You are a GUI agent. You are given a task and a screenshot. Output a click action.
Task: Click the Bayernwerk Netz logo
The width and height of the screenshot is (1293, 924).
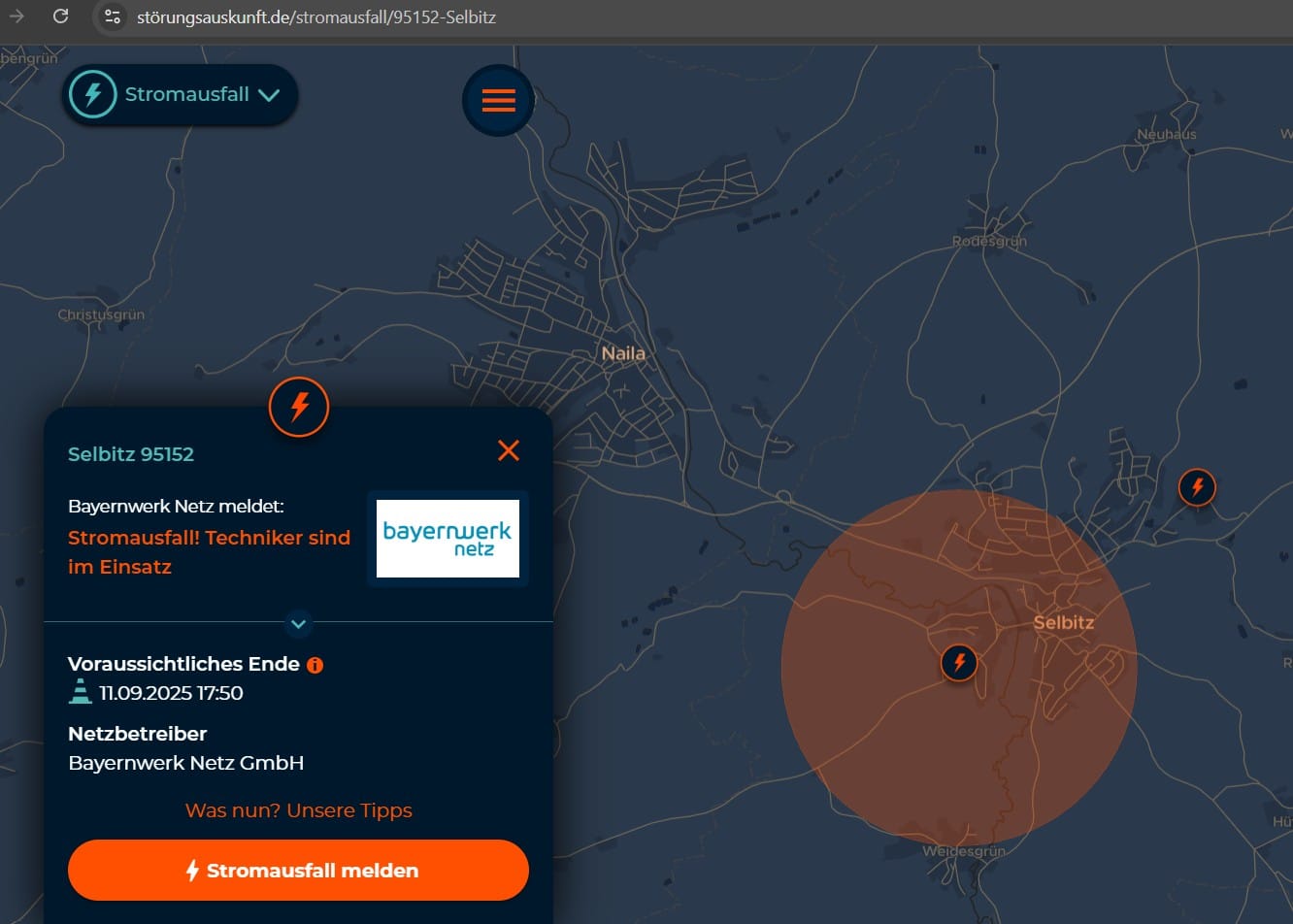pyautogui.click(x=448, y=539)
